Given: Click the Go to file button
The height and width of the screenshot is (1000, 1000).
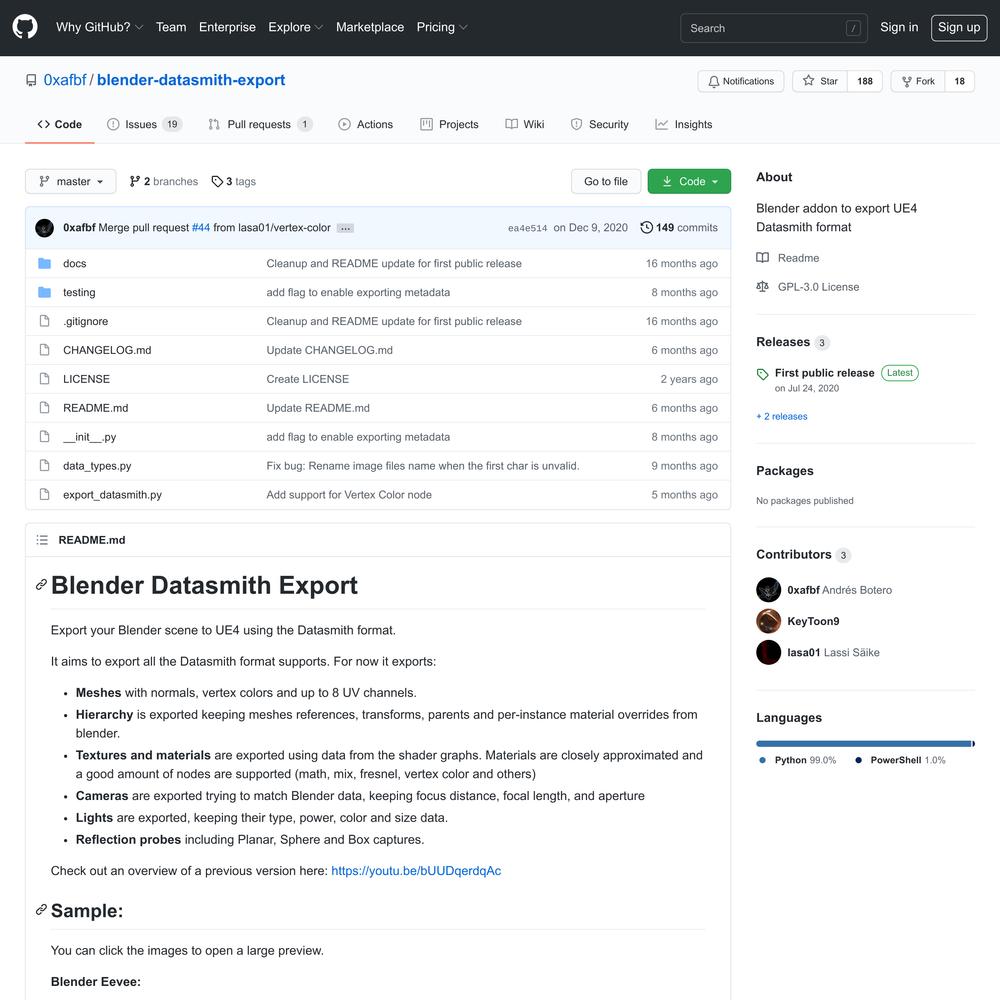Looking at the screenshot, I should pos(606,181).
